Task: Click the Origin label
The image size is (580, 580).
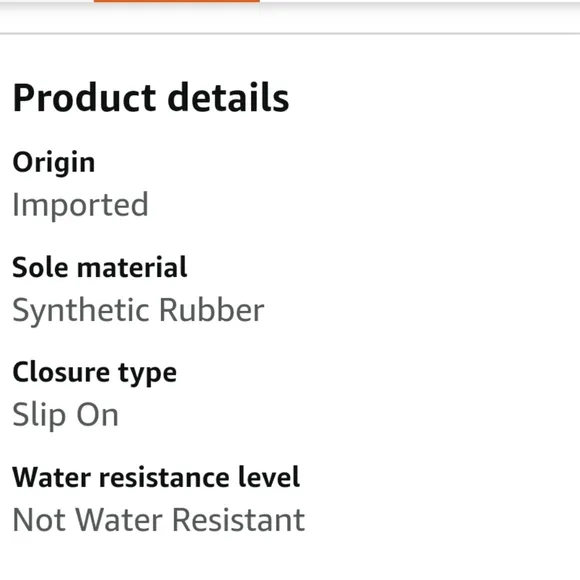Action: pyautogui.click(x=54, y=162)
